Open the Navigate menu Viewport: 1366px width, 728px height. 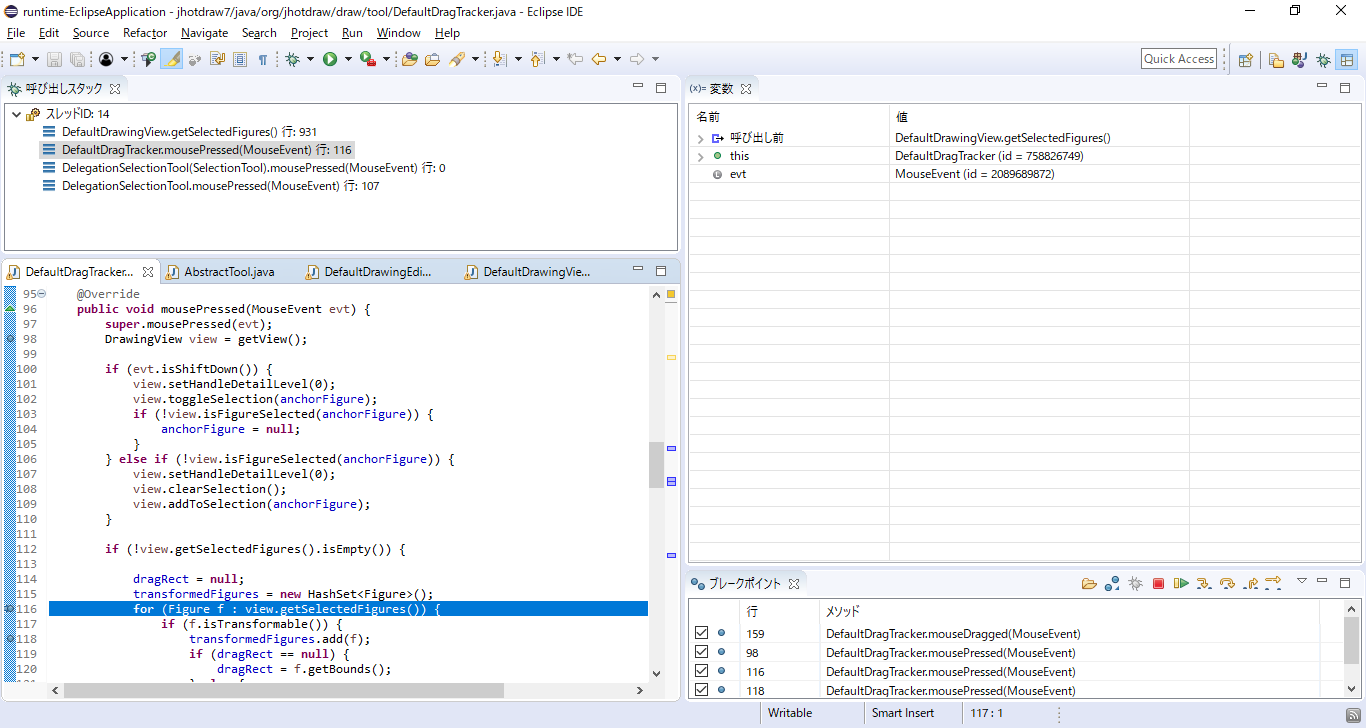204,33
